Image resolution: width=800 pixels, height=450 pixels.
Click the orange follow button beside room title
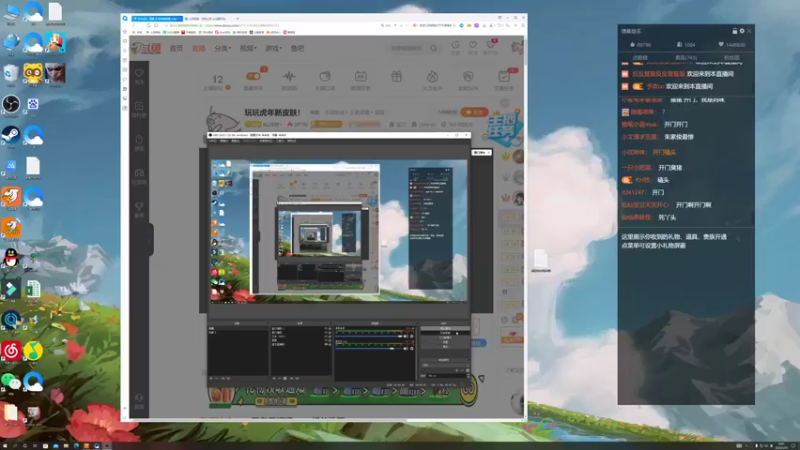(474, 112)
